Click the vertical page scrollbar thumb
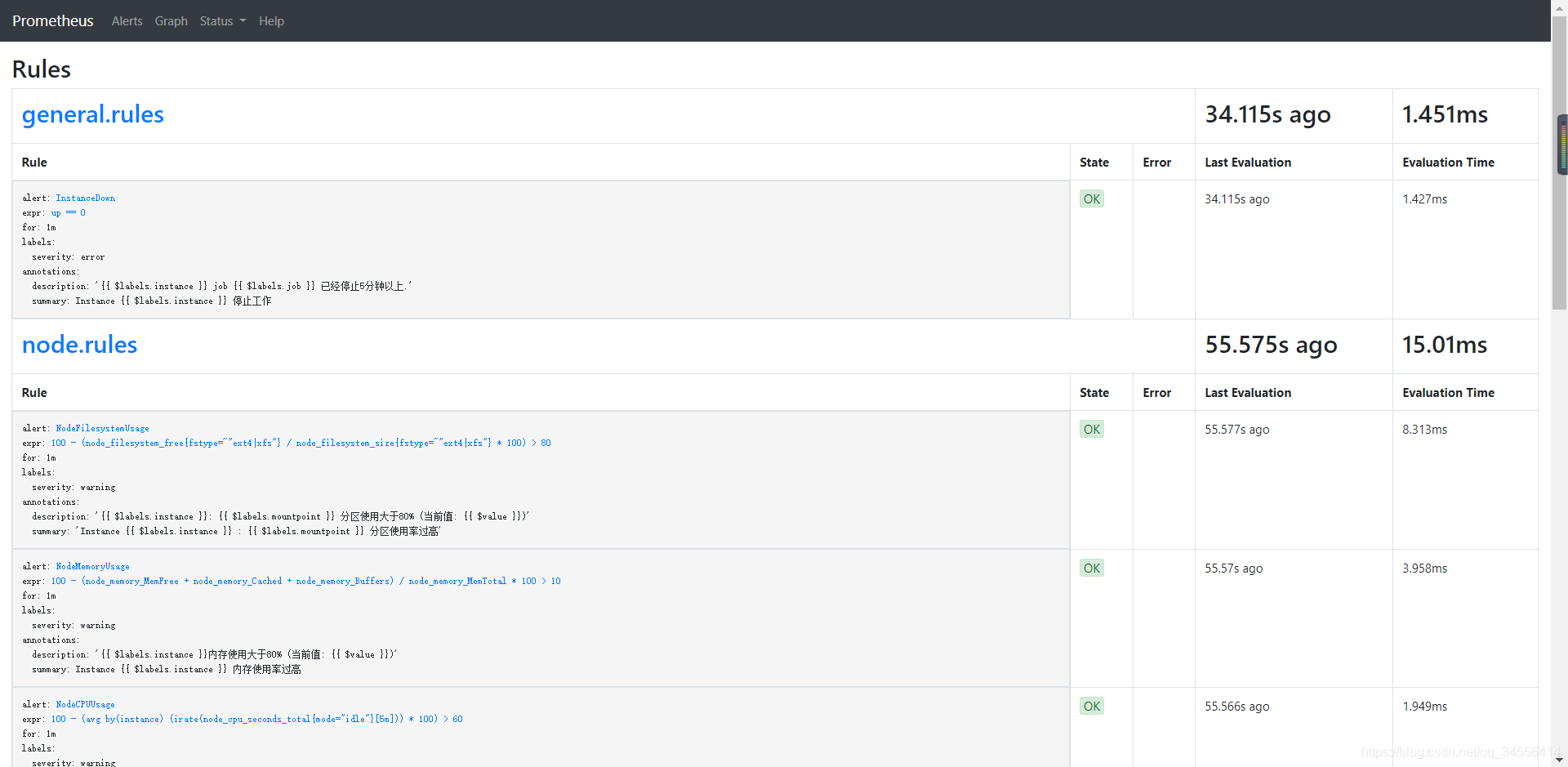1568x767 pixels. tap(1559, 163)
